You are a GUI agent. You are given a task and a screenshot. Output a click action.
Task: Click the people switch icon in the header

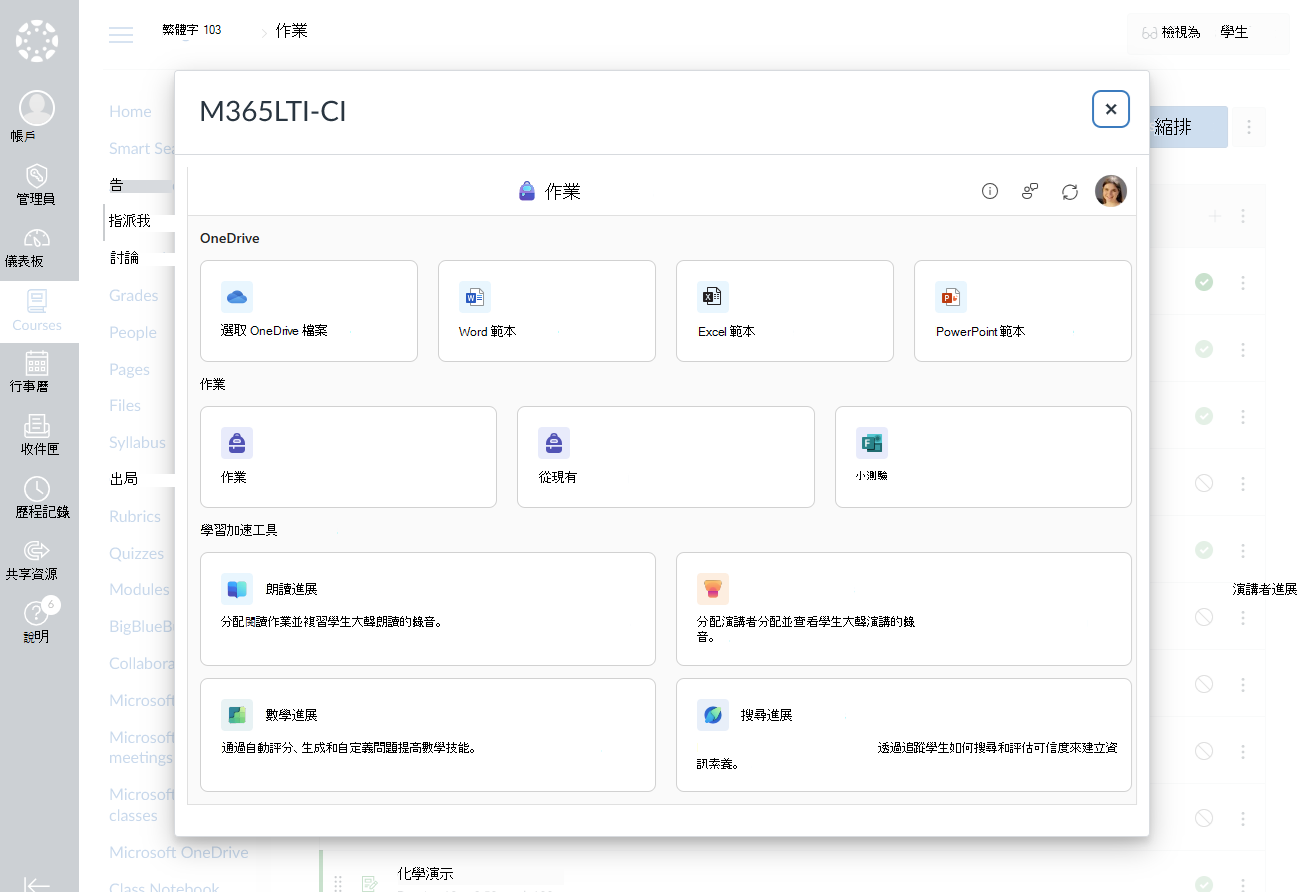(1030, 191)
